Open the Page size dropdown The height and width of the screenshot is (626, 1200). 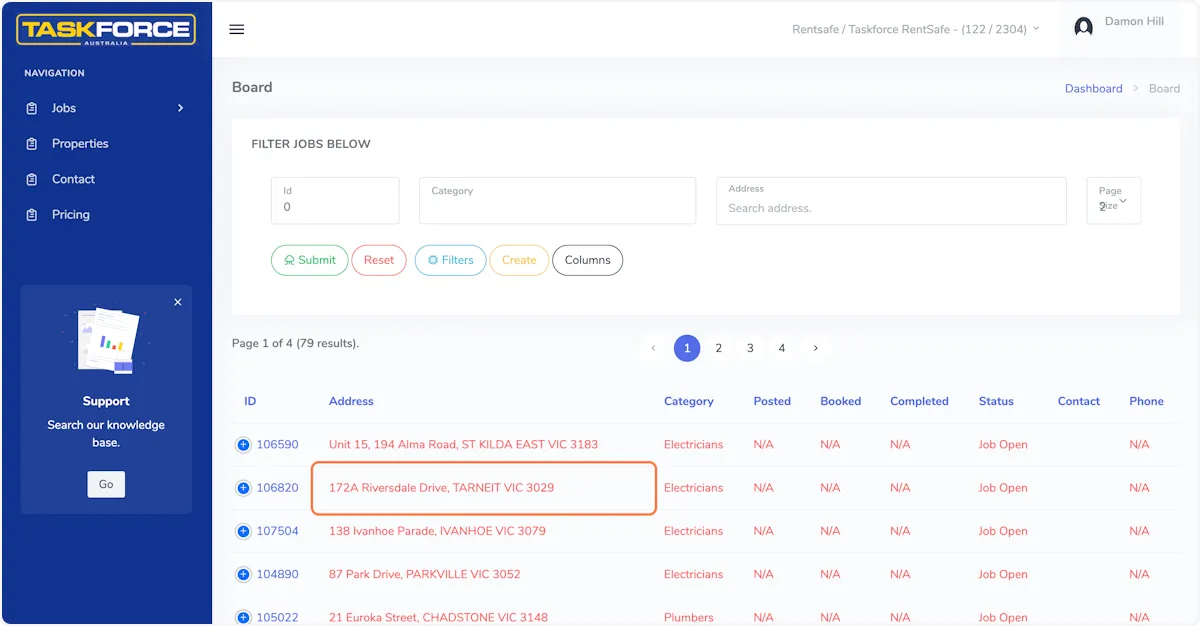[1113, 201]
